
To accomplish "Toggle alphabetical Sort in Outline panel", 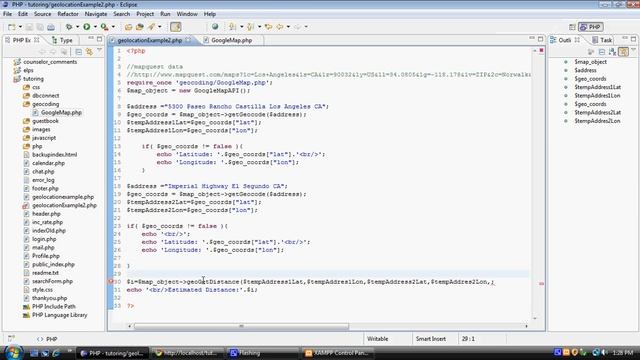I will (x=612, y=52).
